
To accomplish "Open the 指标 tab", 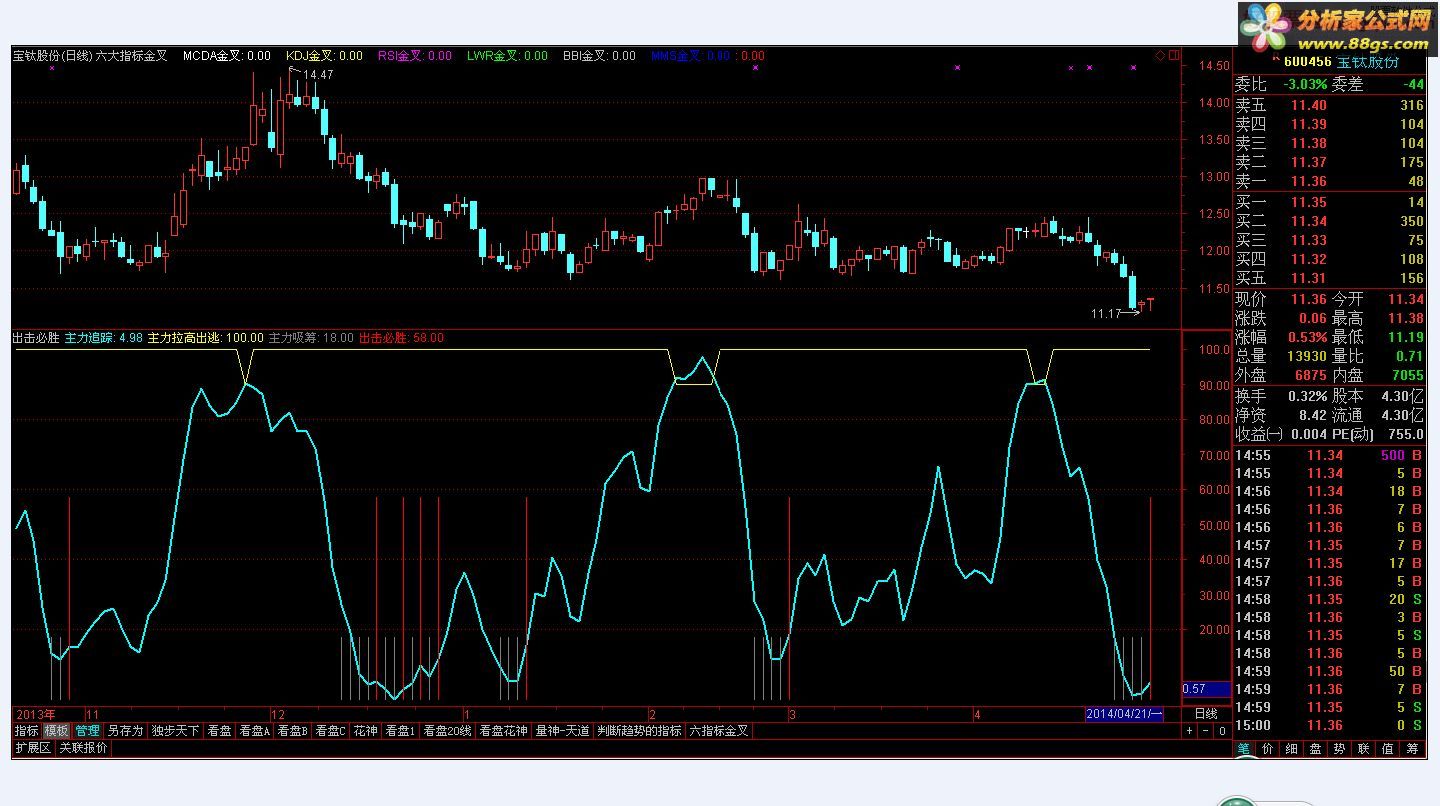I will click(26, 731).
